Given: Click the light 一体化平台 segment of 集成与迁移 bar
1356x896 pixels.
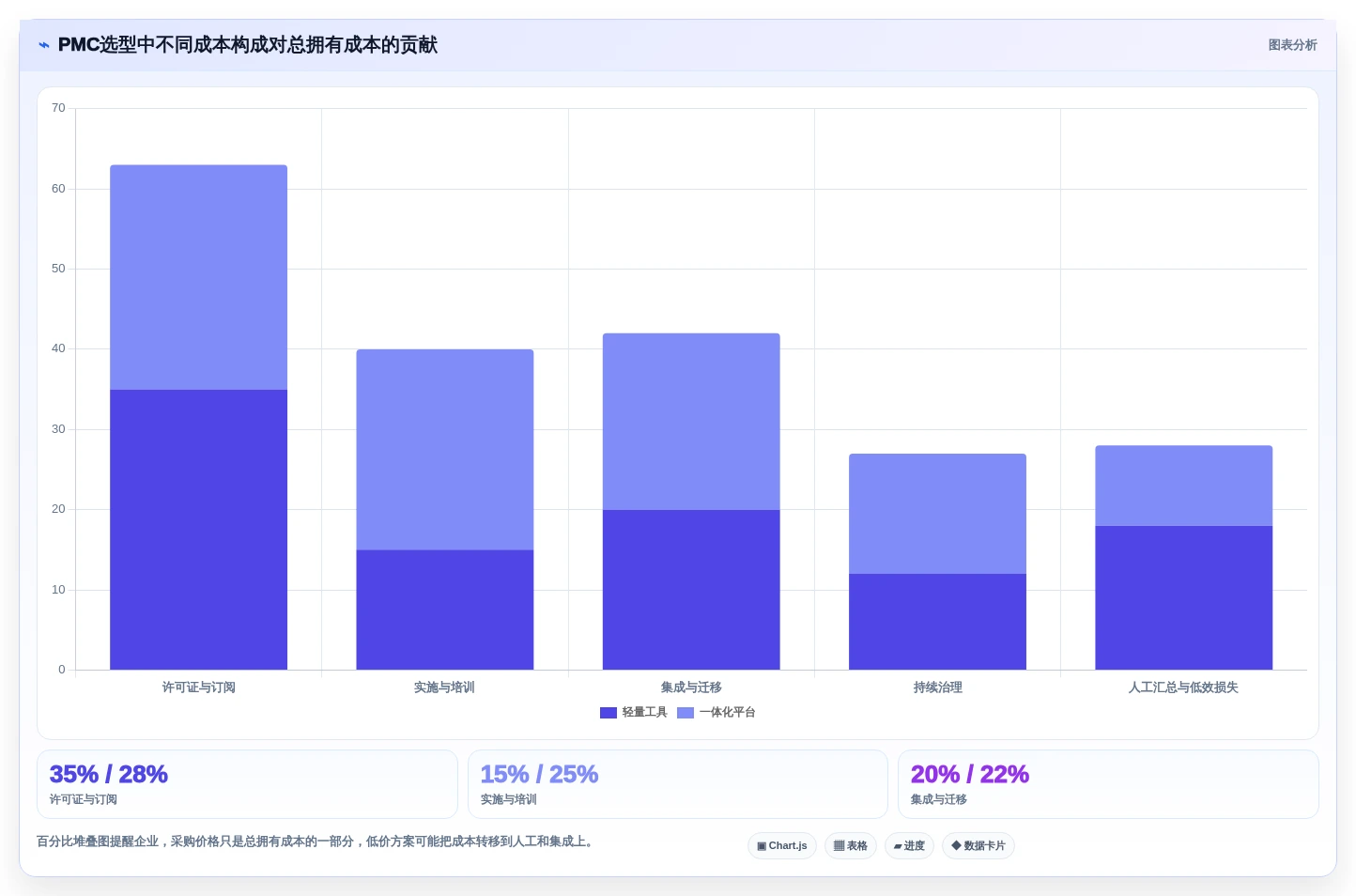Looking at the screenshot, I should pos(691,422).
